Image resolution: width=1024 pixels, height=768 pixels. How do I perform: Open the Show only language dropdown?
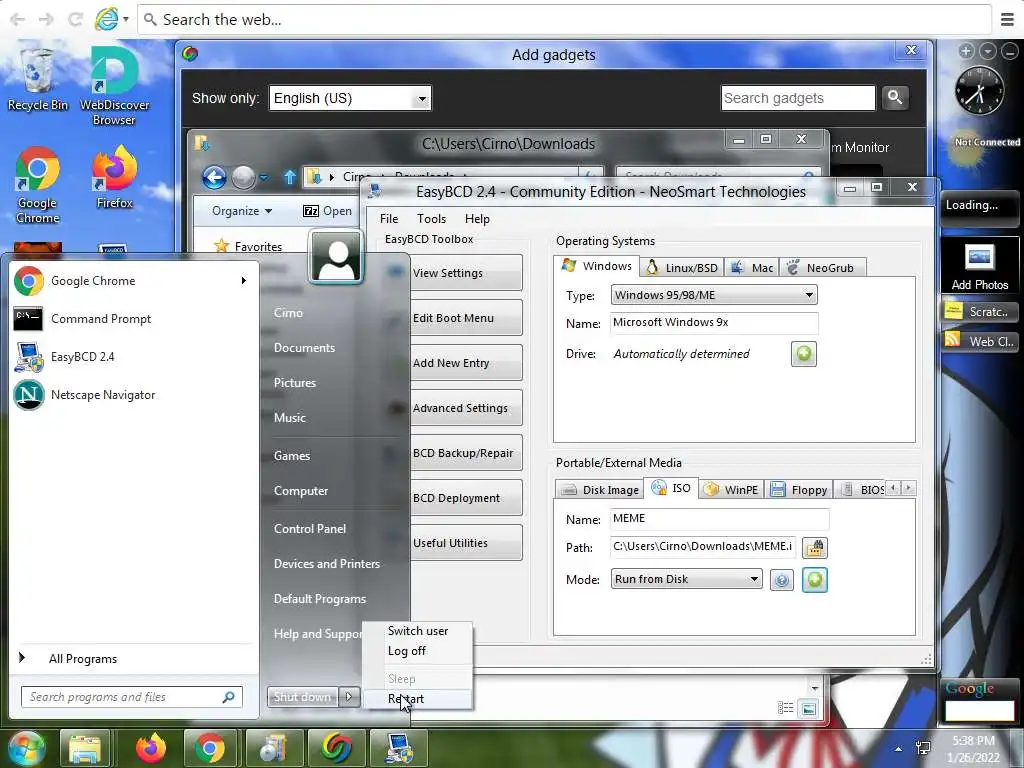click(x=350, y=98)
